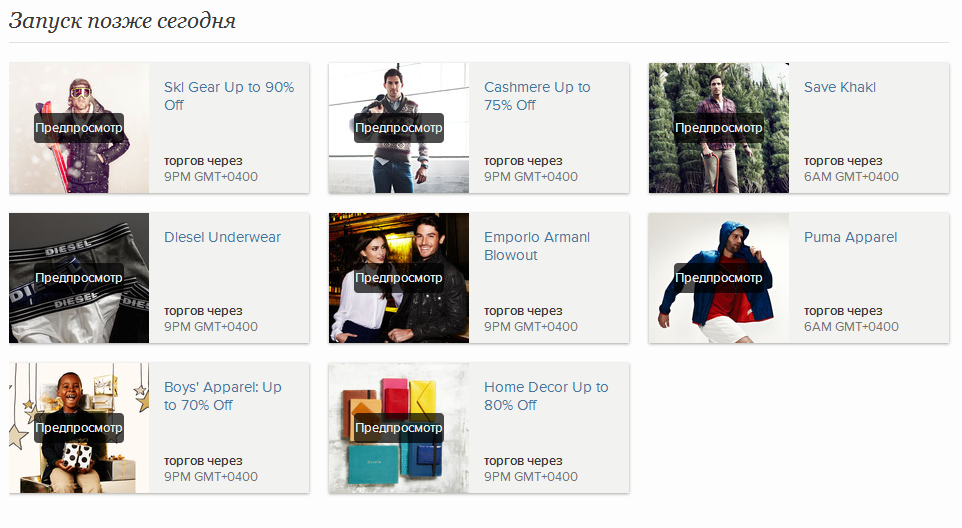Open the Emporio Armani Blowout link

pos(537,246)
